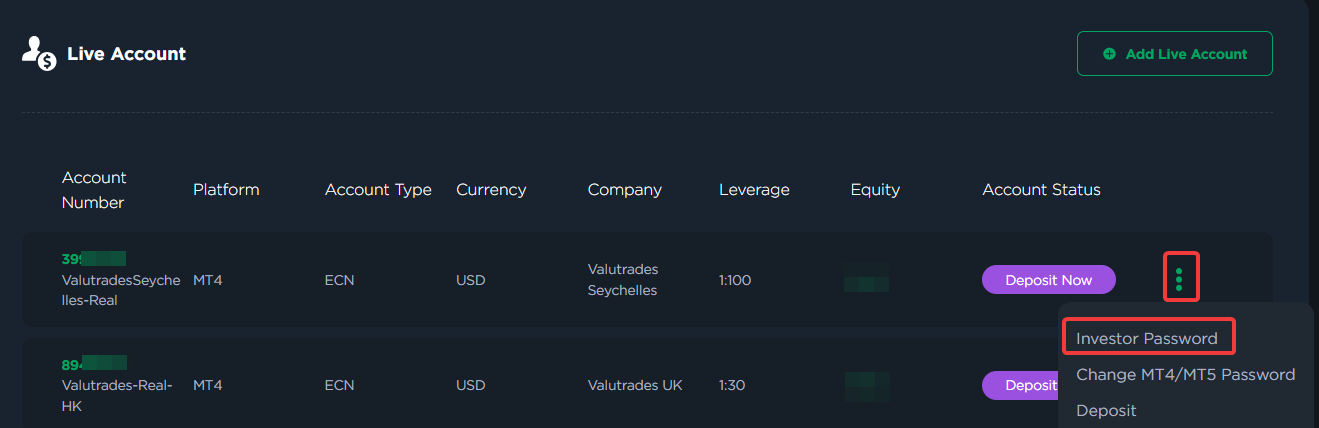Click the Deposit button for Valutrades-Real-HK
1319x428 pixels.
(1020, 385)
